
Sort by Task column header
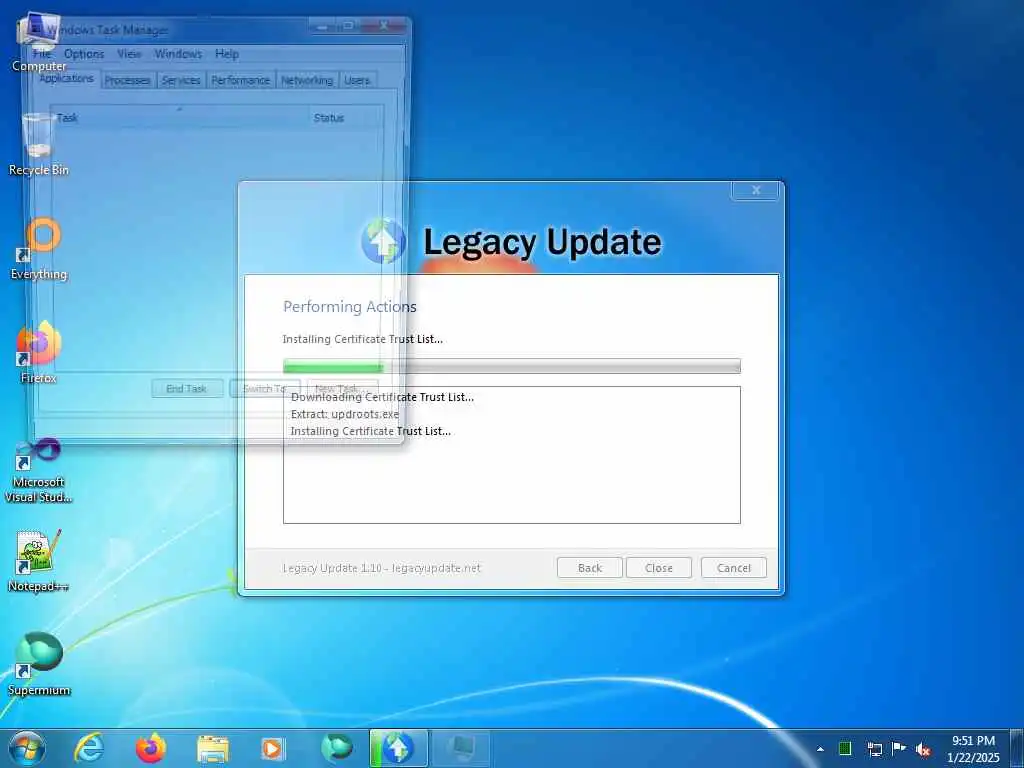(x=180, y=118)
